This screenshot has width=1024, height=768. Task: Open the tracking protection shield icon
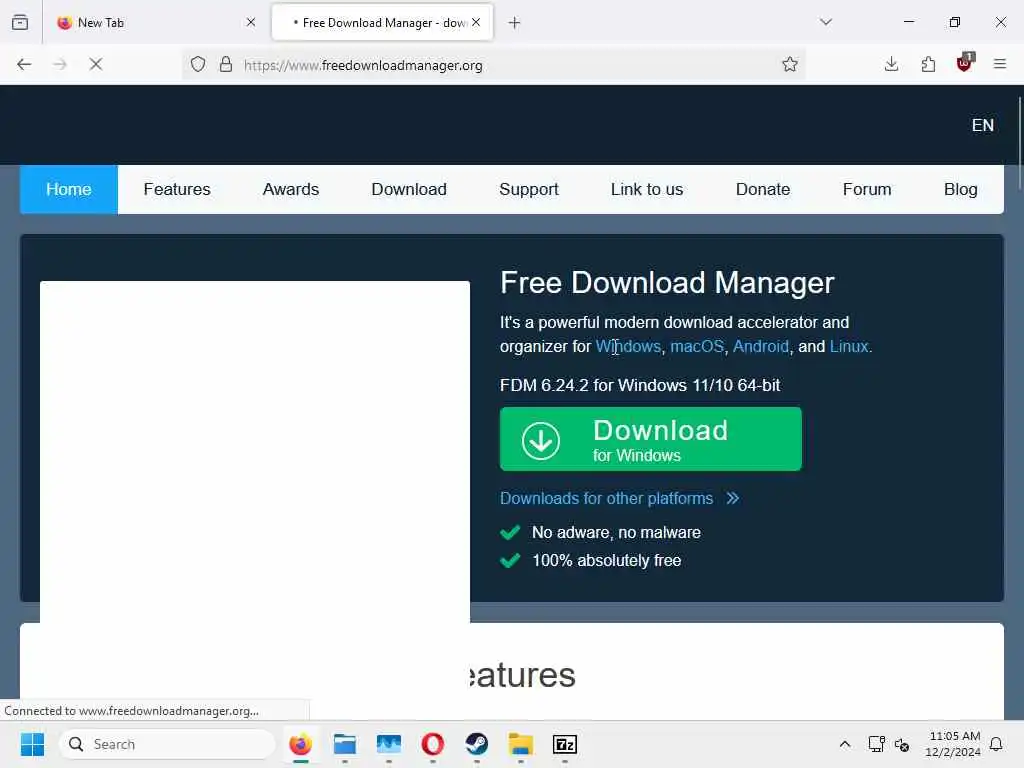[x=198, y=64]
